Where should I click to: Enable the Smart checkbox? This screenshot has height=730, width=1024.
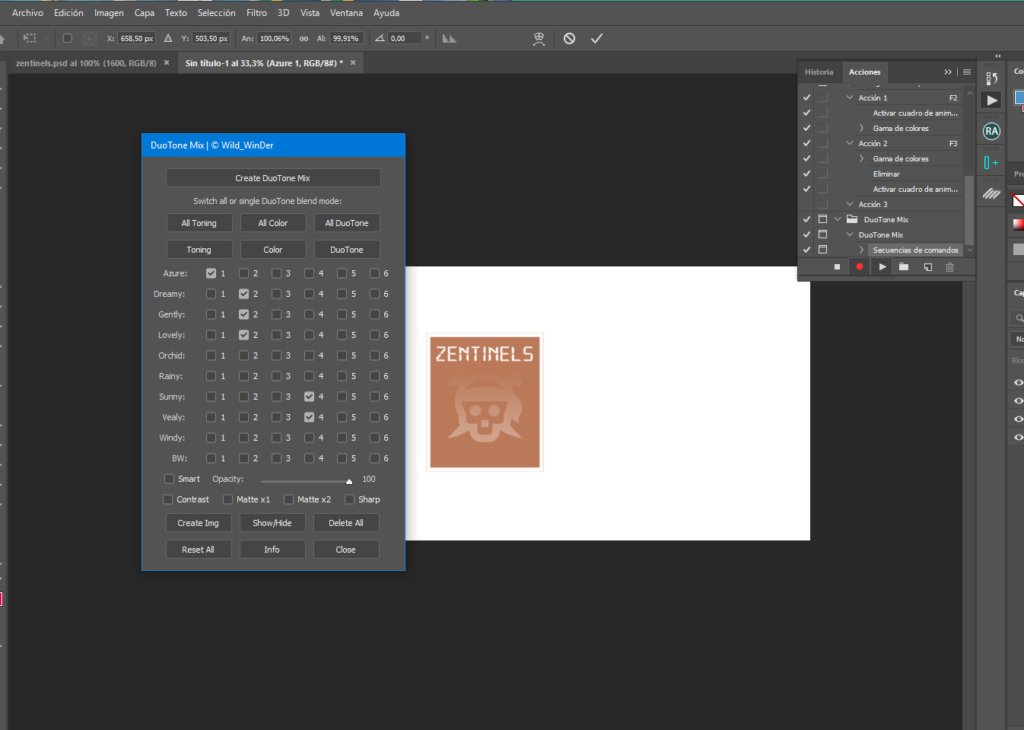coord(169,479)
